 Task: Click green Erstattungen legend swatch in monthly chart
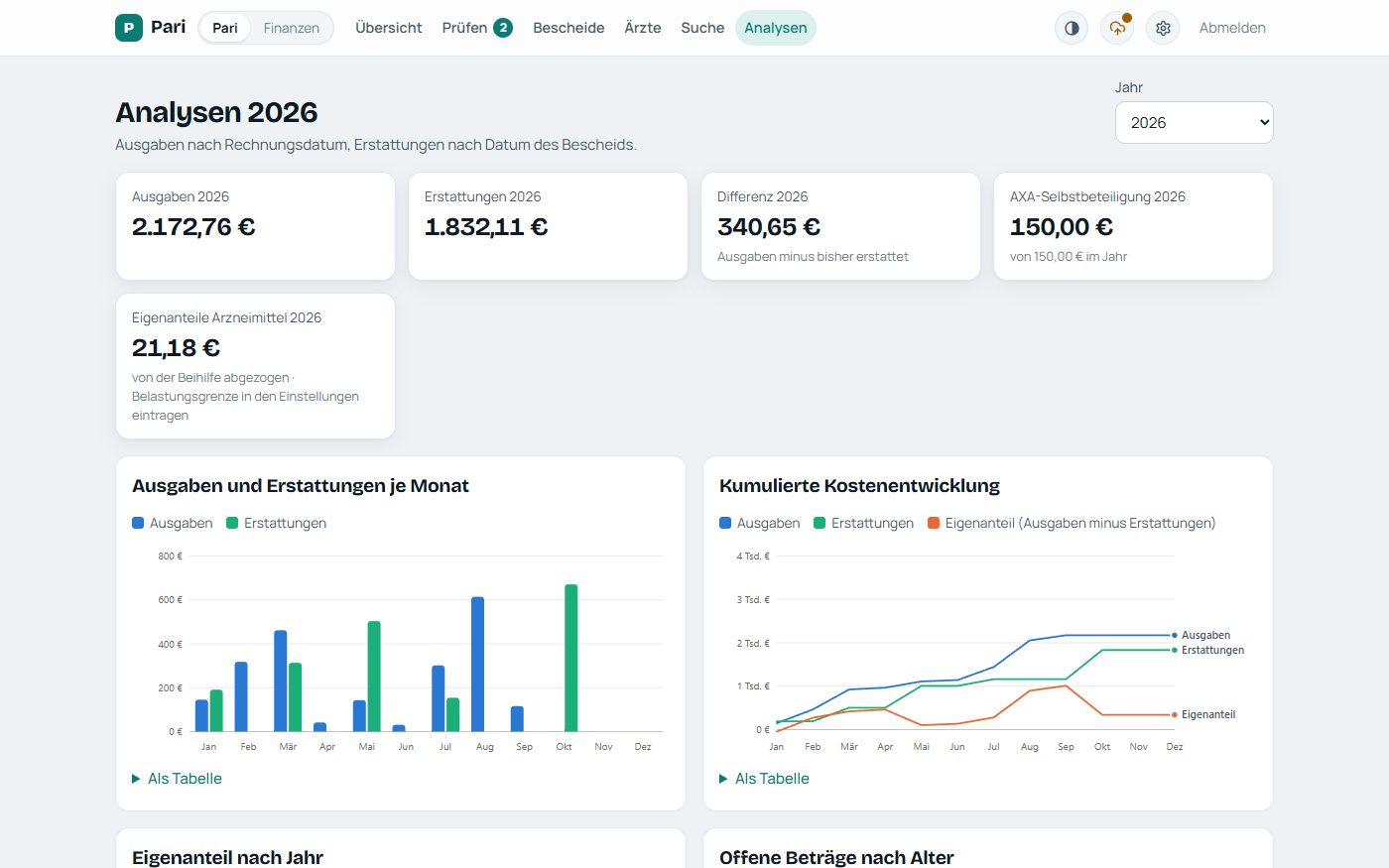232,523
